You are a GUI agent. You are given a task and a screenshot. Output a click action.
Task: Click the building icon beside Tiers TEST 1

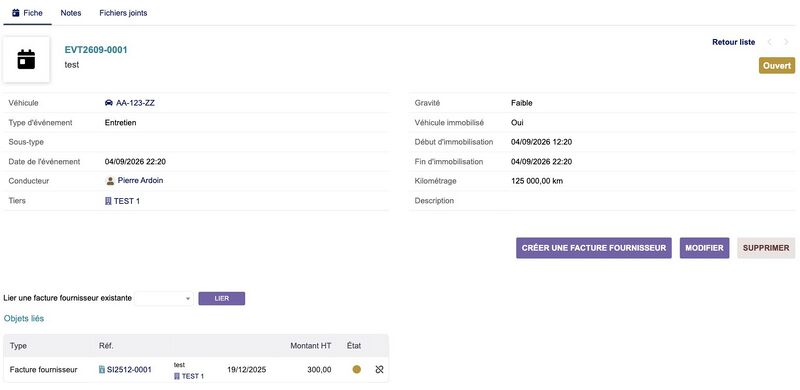(108, 201)
